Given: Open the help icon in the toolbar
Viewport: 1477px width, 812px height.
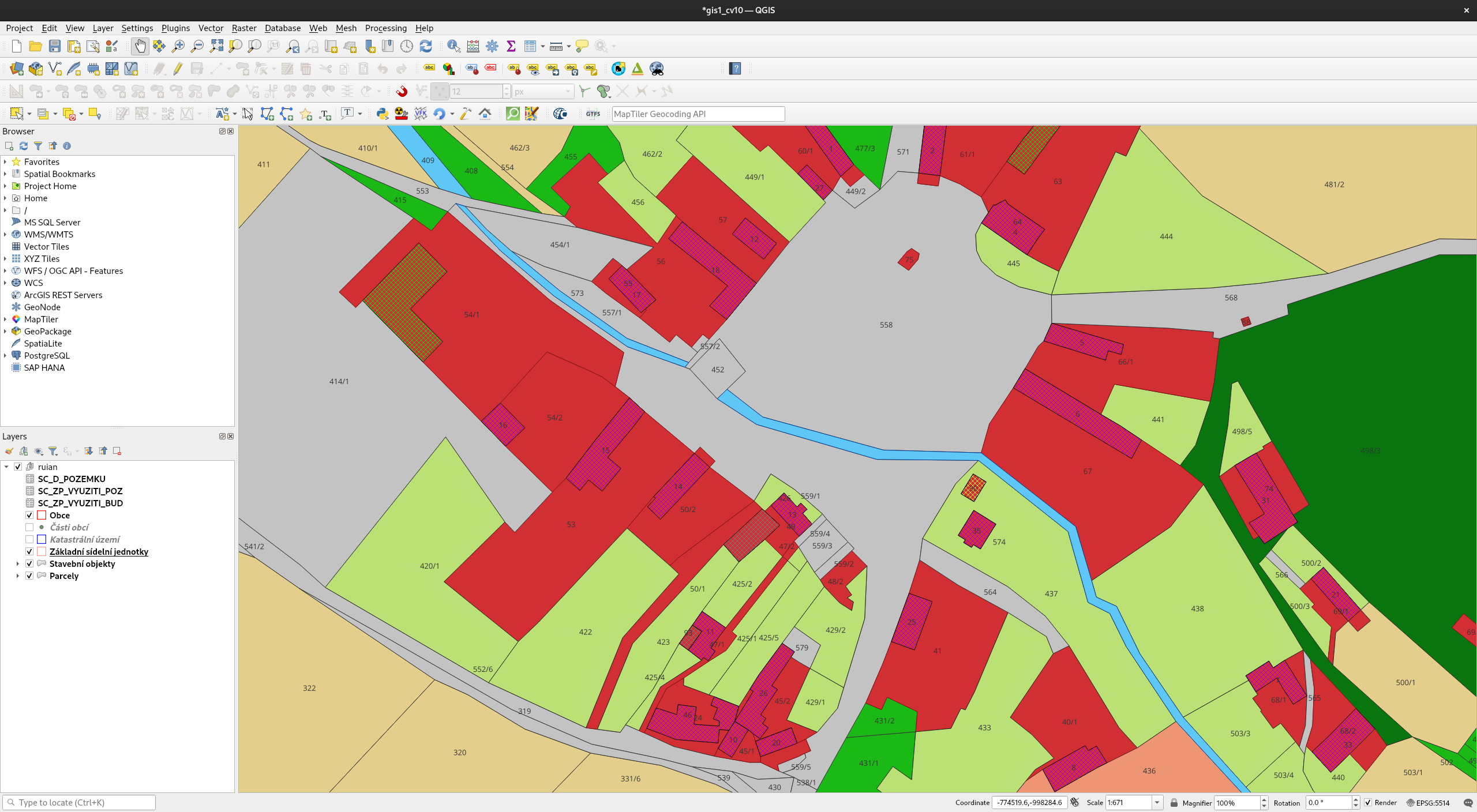Looking at the screenshot, I should point(735,69).
